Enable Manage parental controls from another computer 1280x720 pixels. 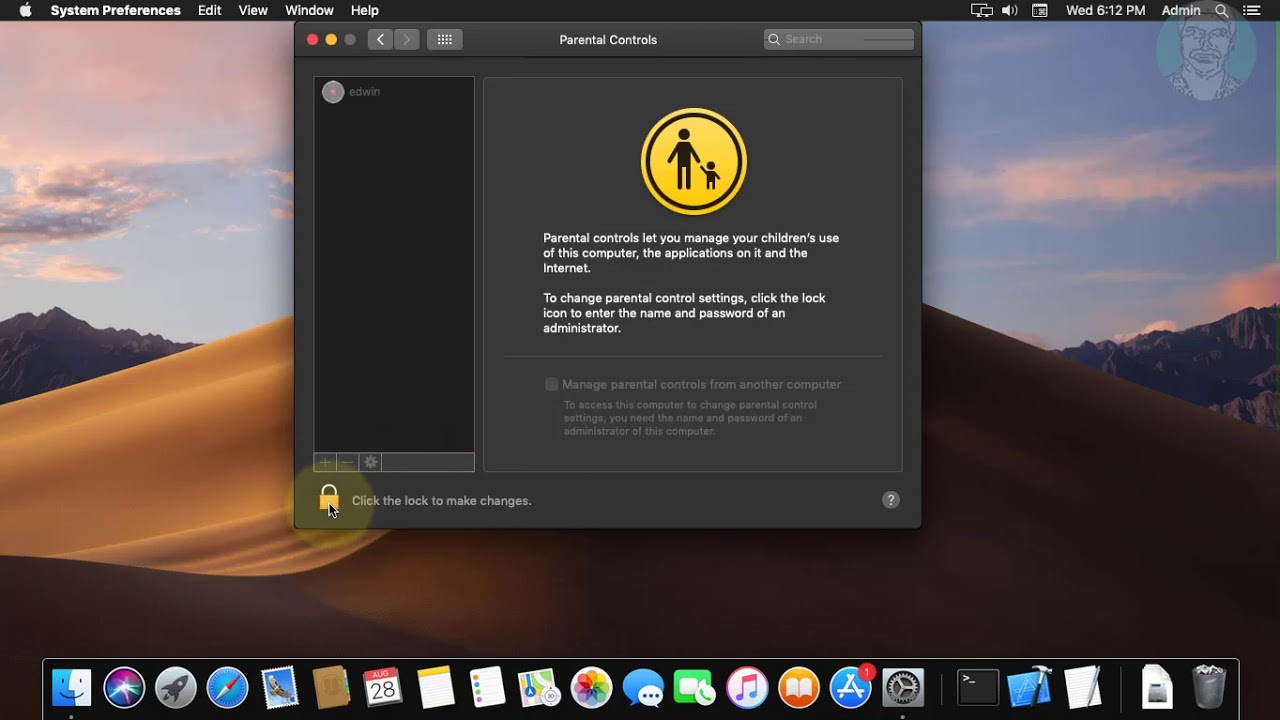pos(551,384)
